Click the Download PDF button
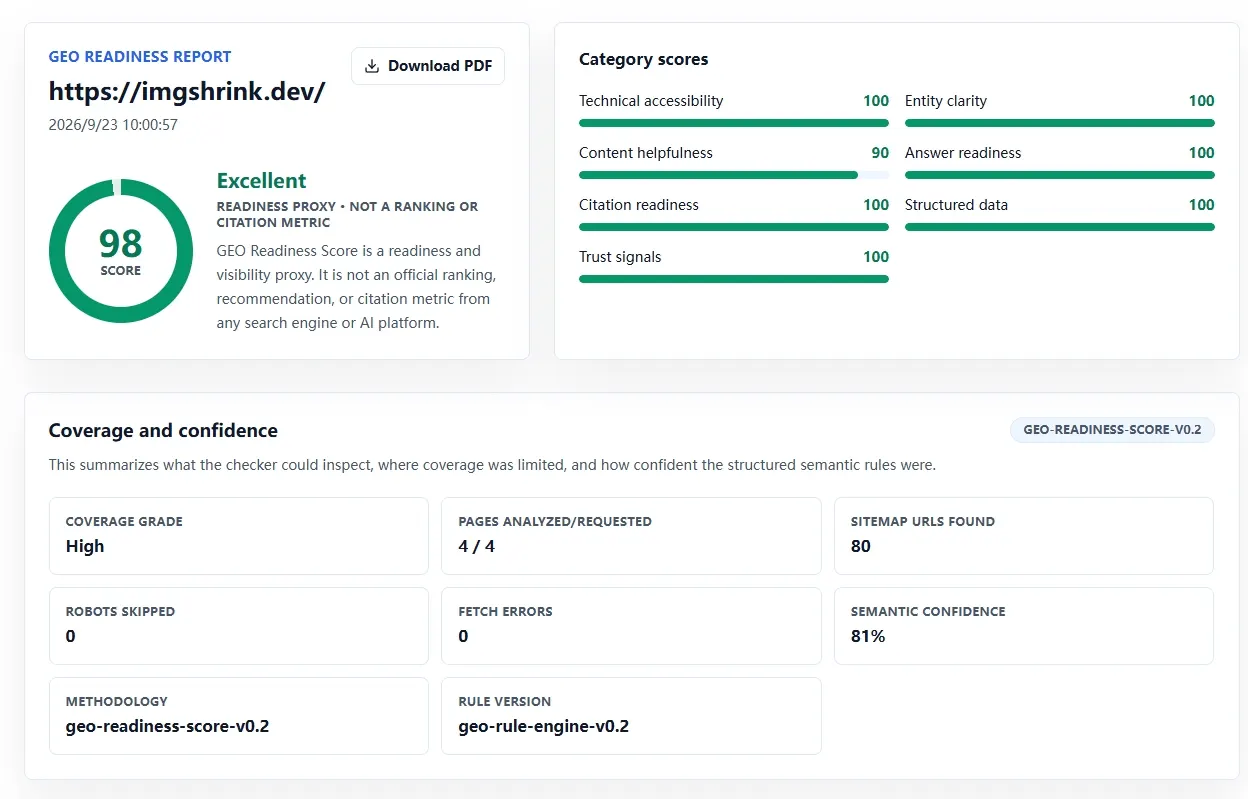The image size is (1248, 799). click(428, 66)
